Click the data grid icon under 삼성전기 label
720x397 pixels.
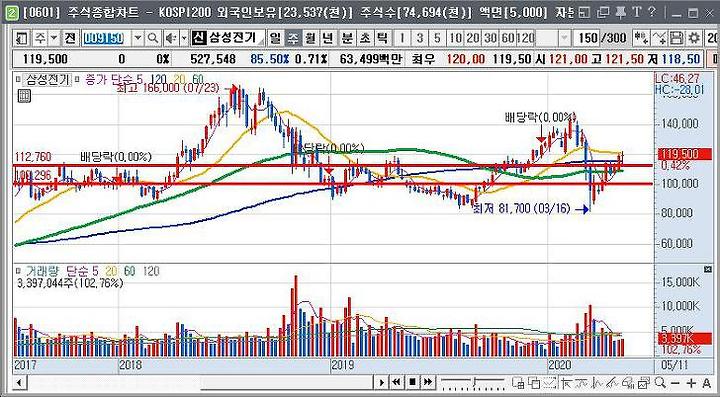(24, 96)
